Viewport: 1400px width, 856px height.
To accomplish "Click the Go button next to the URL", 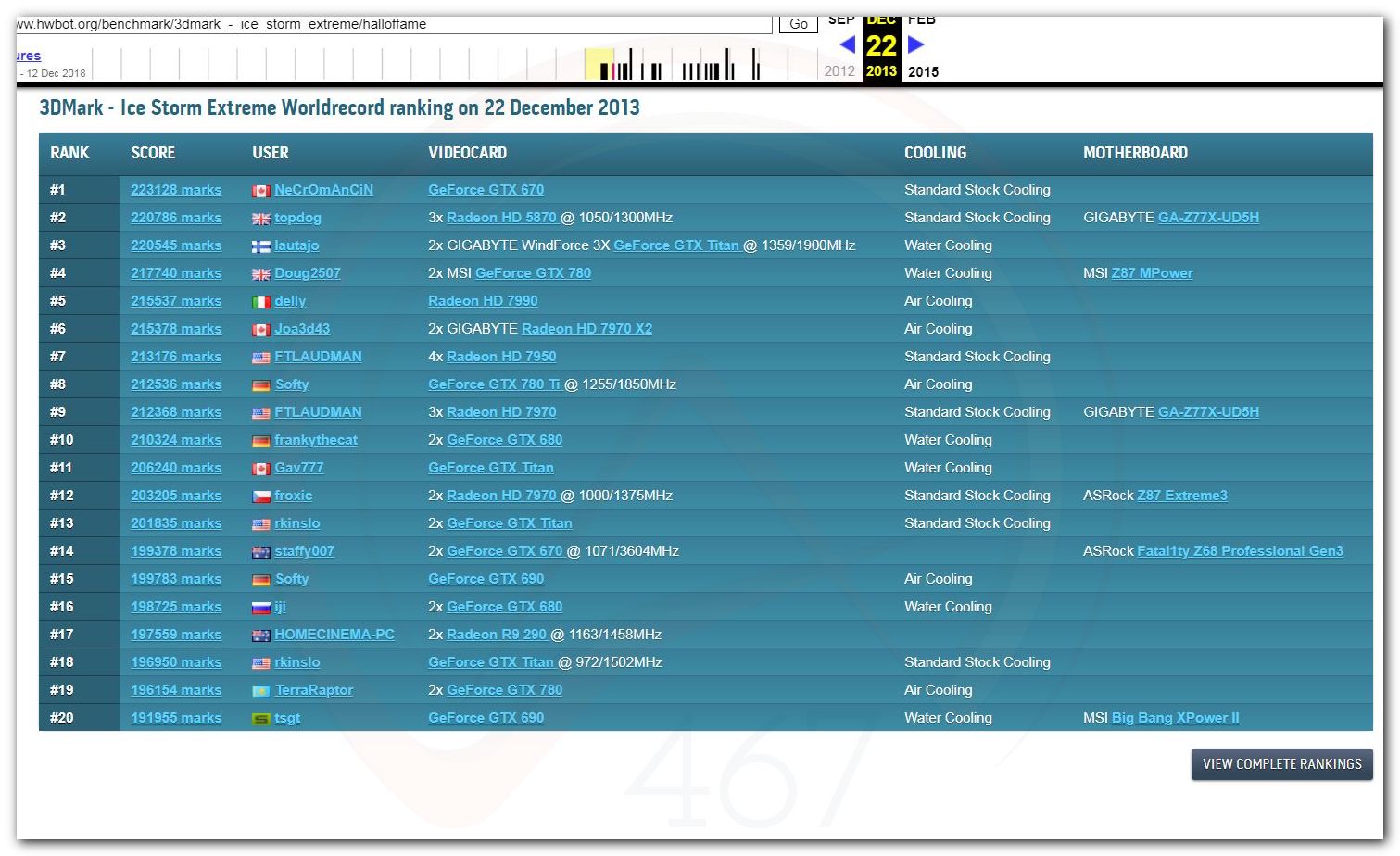I will (x=799, y=24).
